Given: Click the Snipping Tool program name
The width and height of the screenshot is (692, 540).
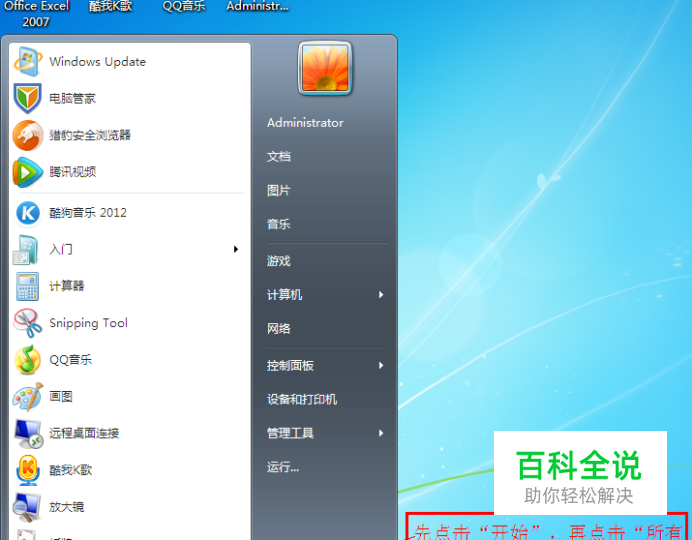Looking at the screenshot, I should 89,323.
